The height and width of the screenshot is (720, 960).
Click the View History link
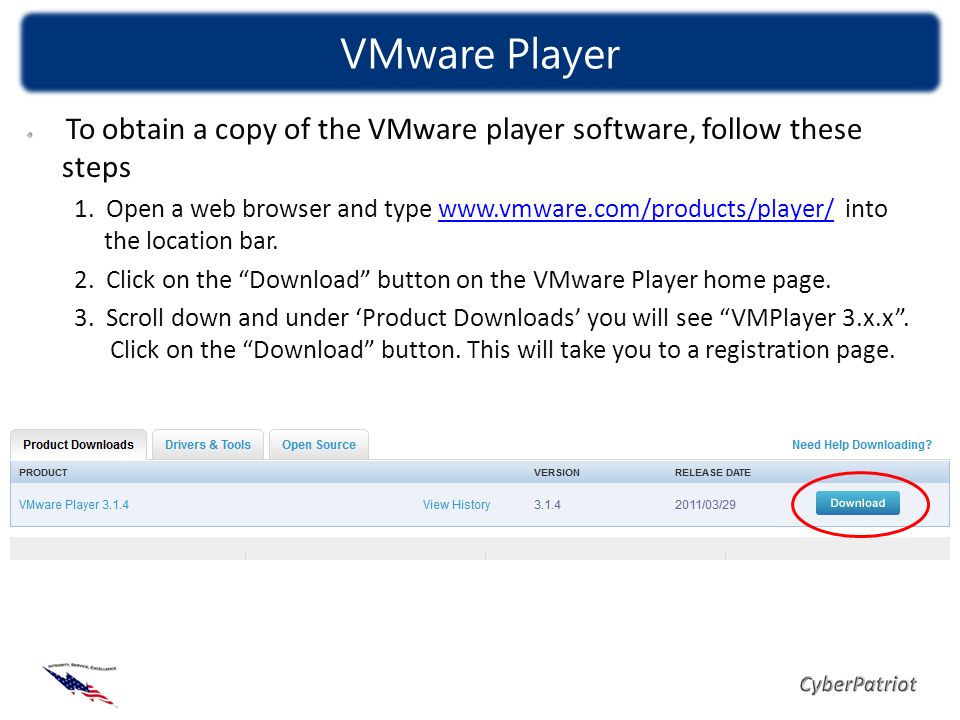point(456,504)
